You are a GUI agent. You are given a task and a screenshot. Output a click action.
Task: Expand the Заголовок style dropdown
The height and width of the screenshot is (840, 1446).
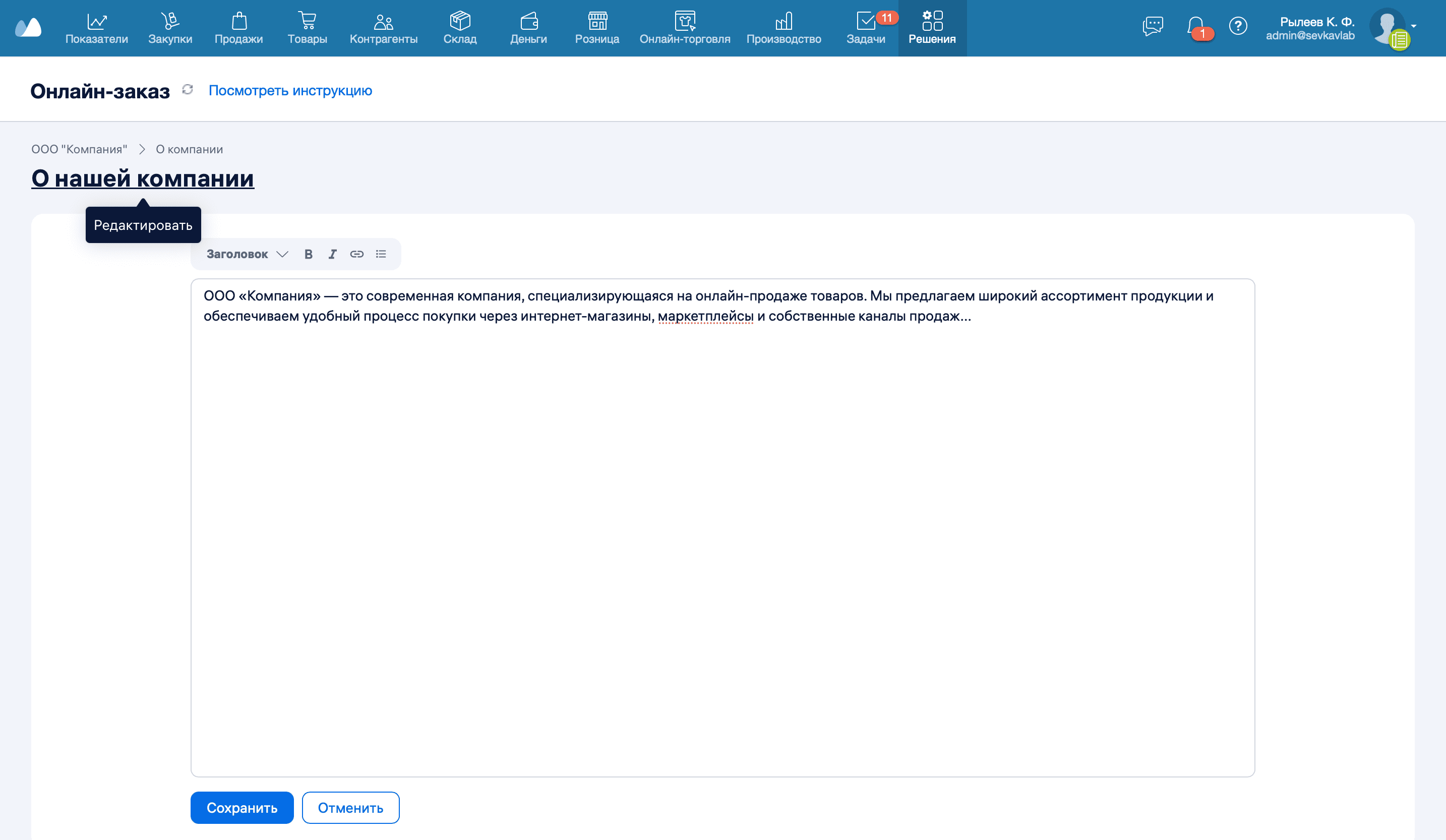[x=248, y=254]
